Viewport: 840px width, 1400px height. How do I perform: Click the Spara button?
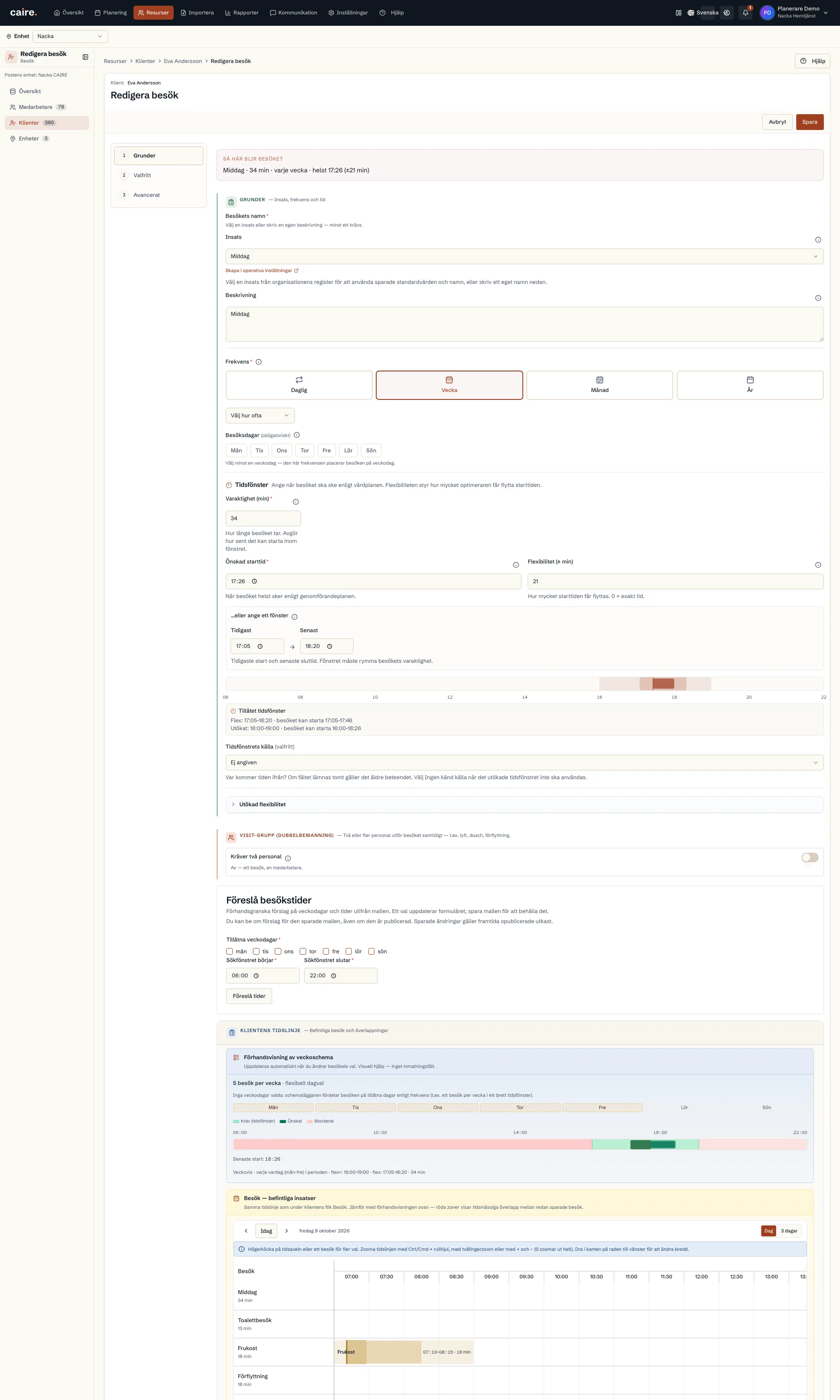[x=809, y=122]
